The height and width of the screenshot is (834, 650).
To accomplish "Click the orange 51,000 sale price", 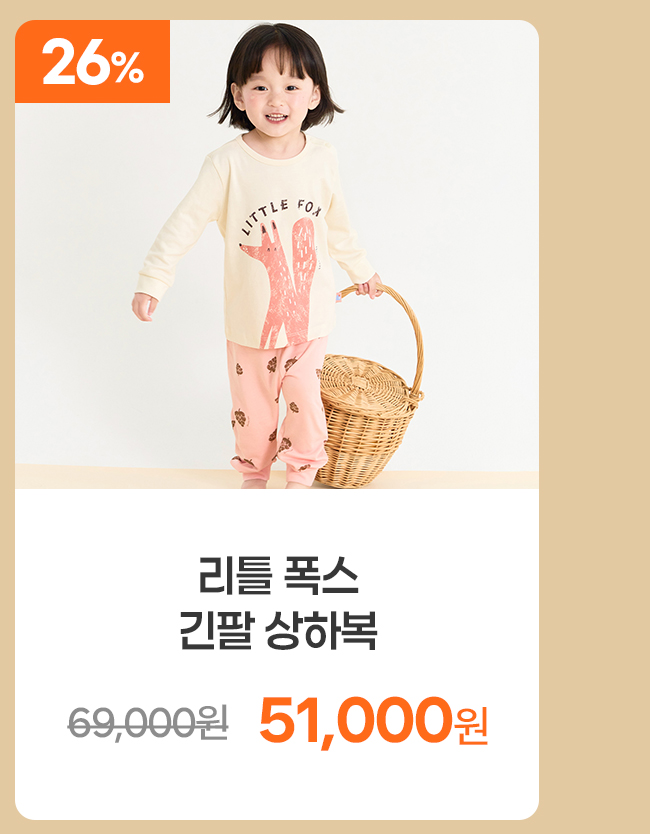I will pos(354,721).
